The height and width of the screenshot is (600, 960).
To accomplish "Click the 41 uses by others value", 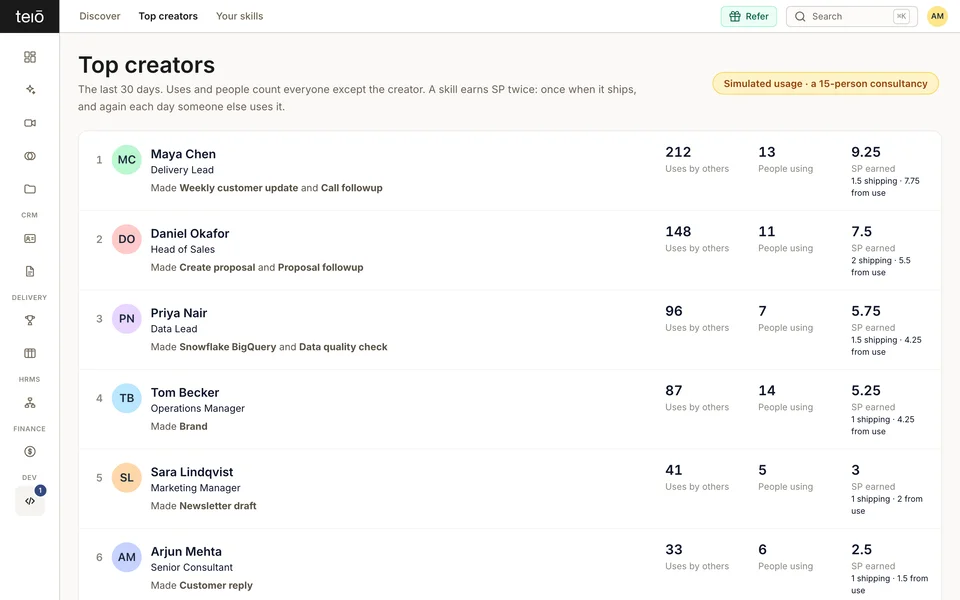I will click(x=674, y=470).
